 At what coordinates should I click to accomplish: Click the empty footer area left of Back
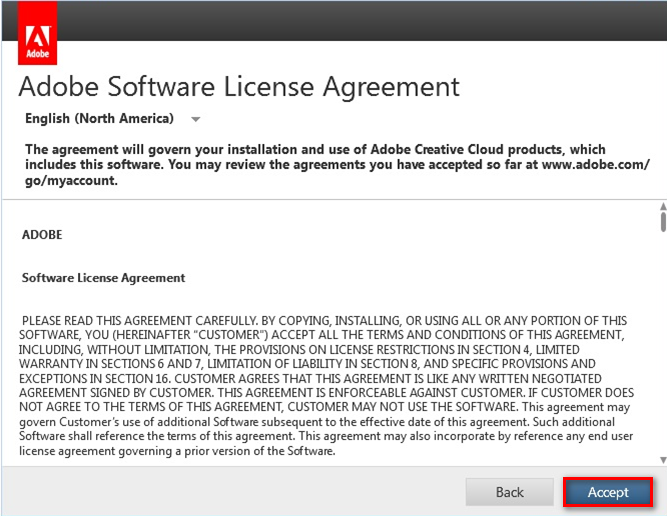coord(230,492)
